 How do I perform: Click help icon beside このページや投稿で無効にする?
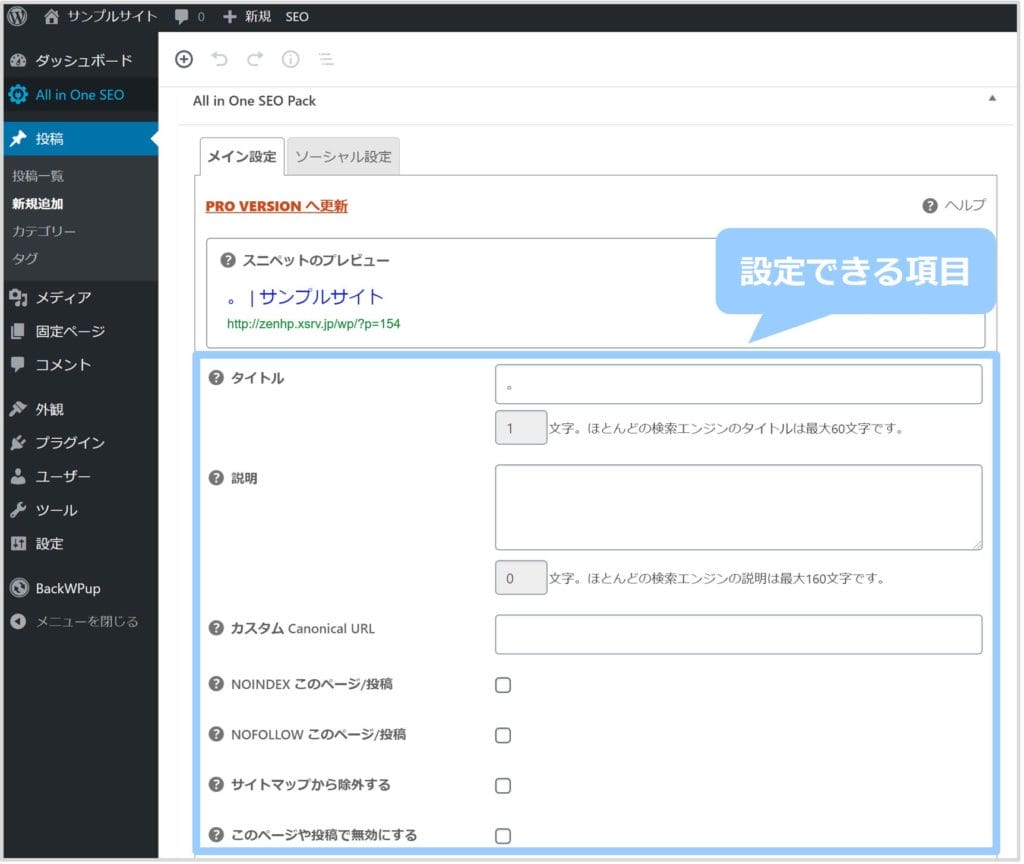click(217, 837)
